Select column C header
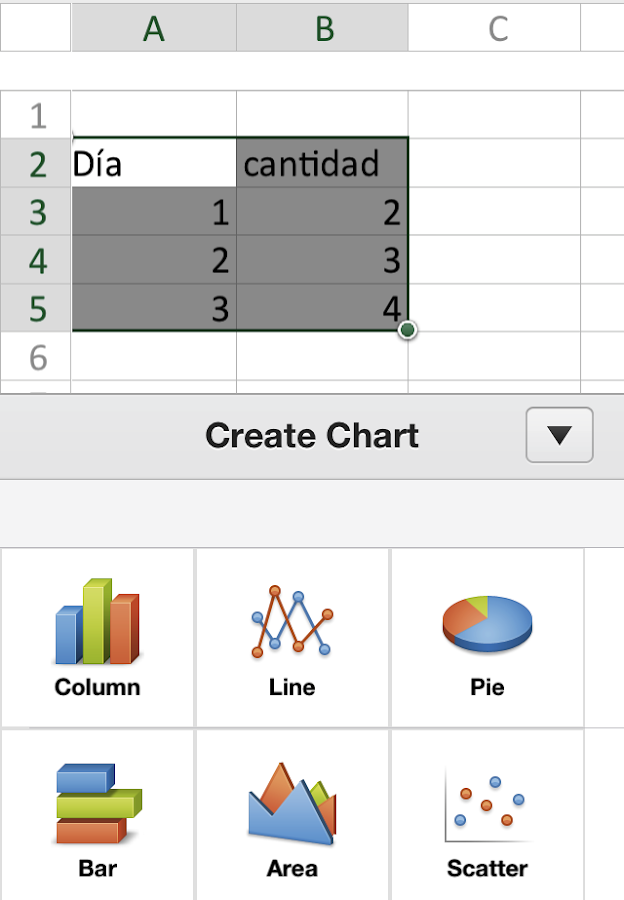This screenshot has width=624, height=900. (497, 28)
